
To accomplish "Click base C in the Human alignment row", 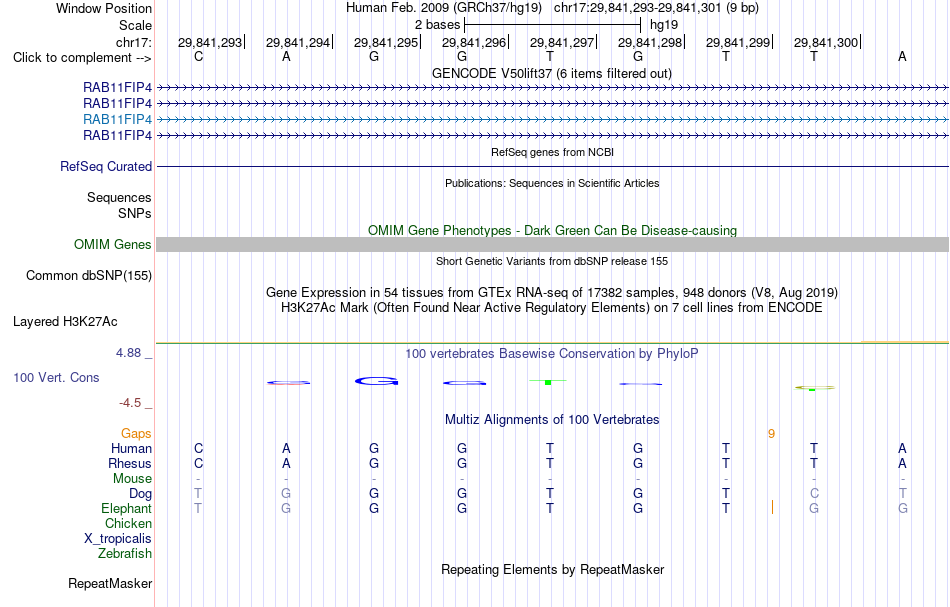I will 198,449.
